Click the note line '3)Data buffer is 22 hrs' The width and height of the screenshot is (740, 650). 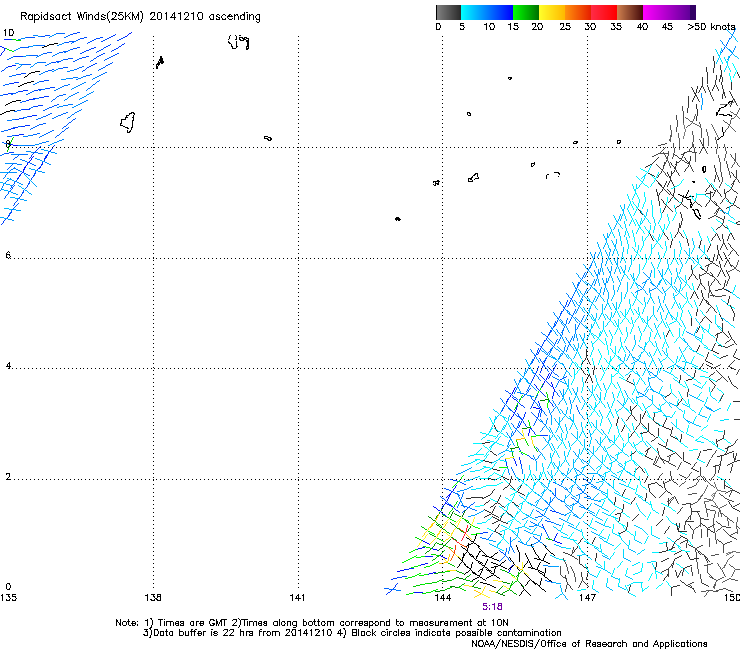pyautogui.click(x=352, y=633)
